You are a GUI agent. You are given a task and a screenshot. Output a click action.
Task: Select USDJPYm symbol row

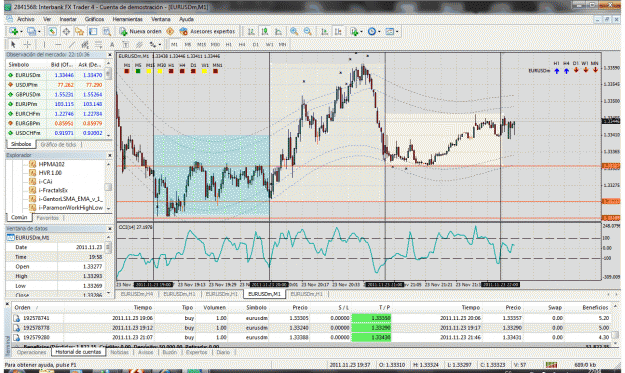(x=56, y=85)
